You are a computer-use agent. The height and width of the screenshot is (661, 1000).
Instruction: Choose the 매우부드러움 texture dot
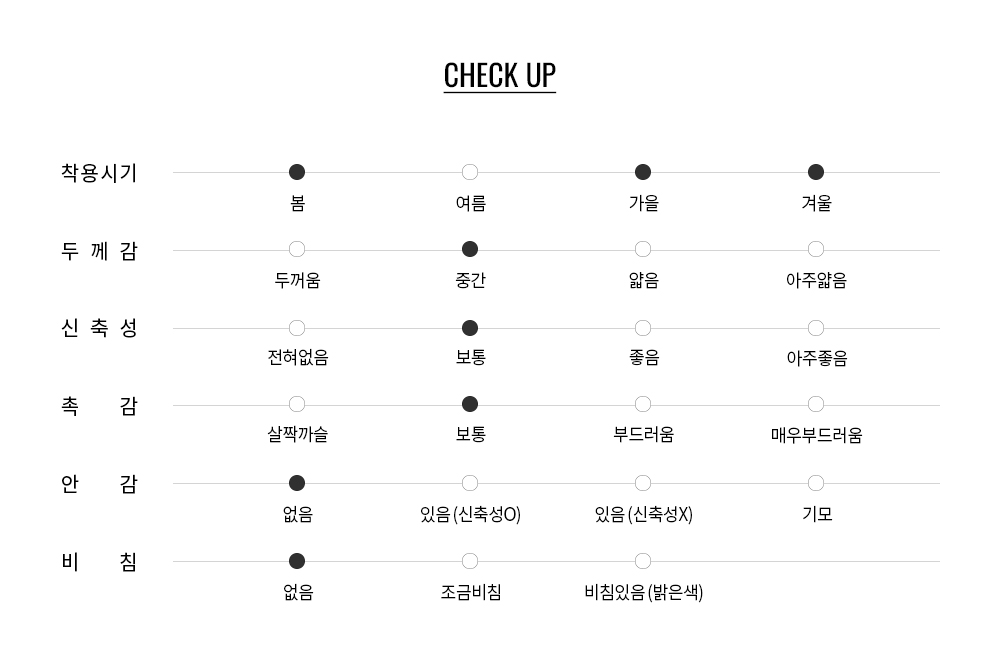(816, 405)
